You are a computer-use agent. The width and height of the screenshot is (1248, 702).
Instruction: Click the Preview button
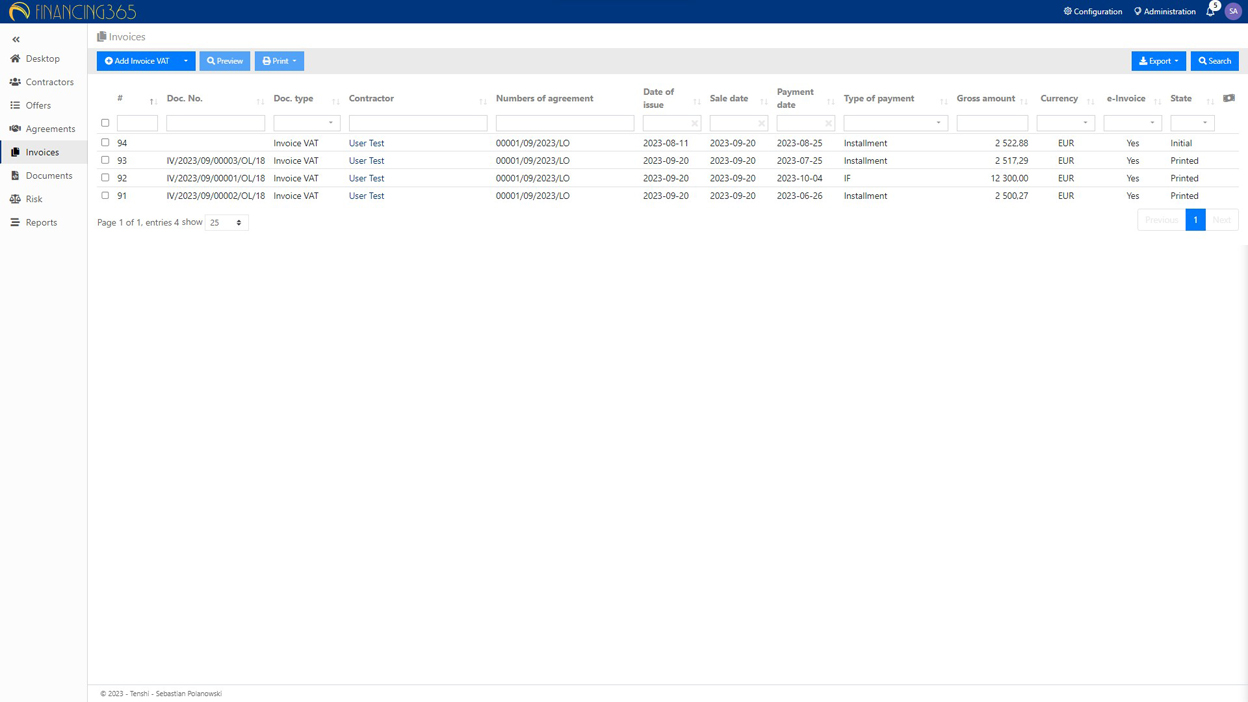(x=225, y=61)
